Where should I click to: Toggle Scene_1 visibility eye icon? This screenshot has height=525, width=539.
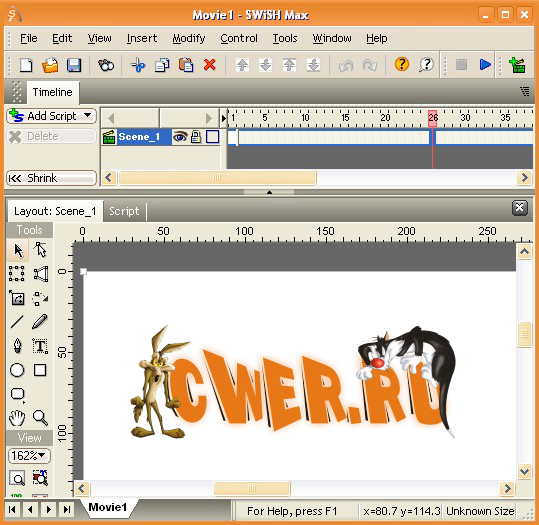point(180,137)
